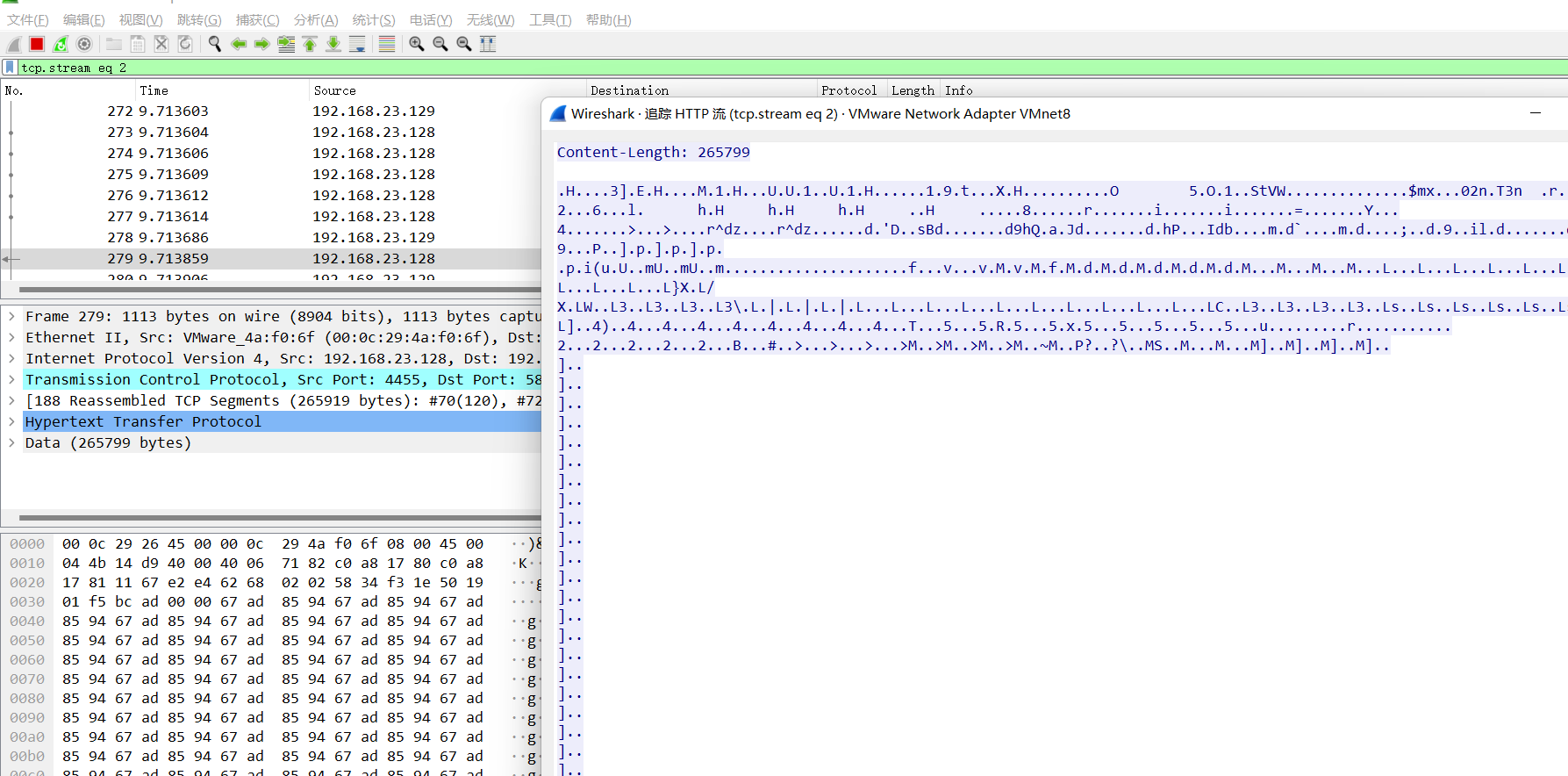Click packet list horizontal scrollbar
Image resolution: width=1568 pixels, height=776 pixels.
click(x=280, y=289)
